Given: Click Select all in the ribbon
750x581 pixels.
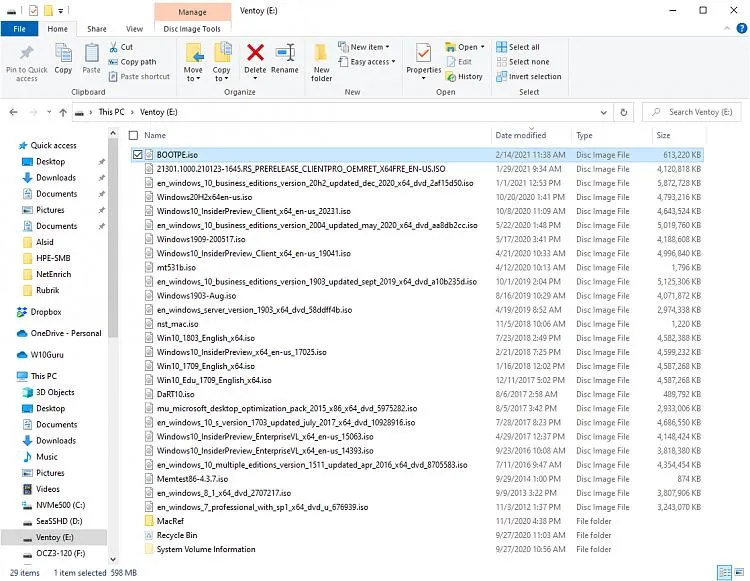Looking at the screenshot, I should click(518, 47).
